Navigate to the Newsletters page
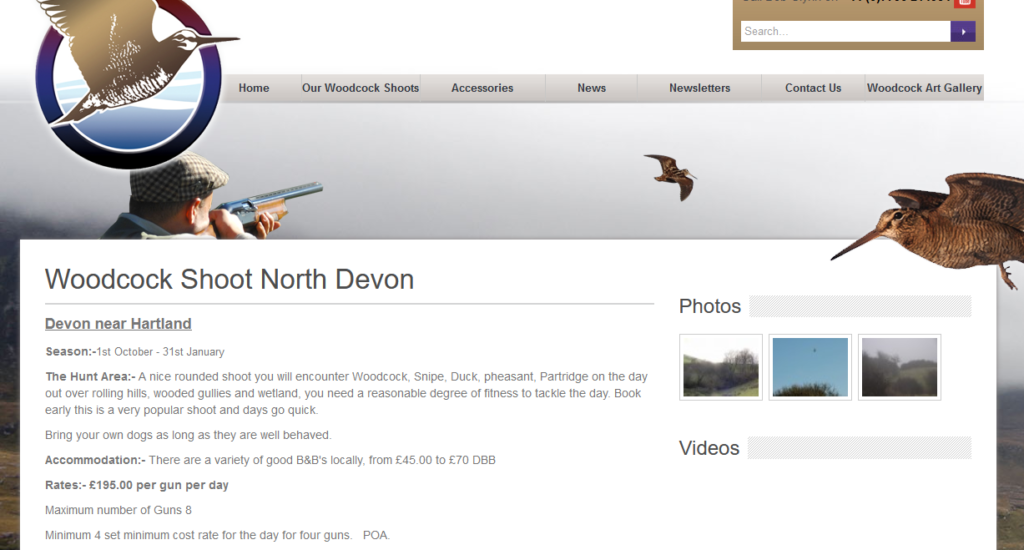The width and height of the screenshot is (1024, 550). point(699,88)
